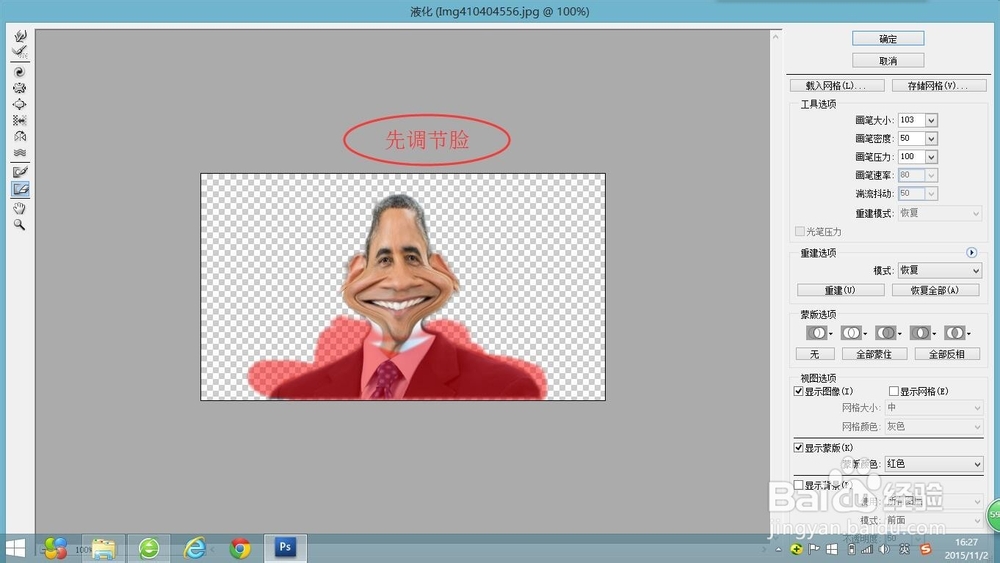The width and height of the screenshot is (1000, 563).
Task: Click the fifth mask option icon (invert selection)
Action: tap(954, 333)
